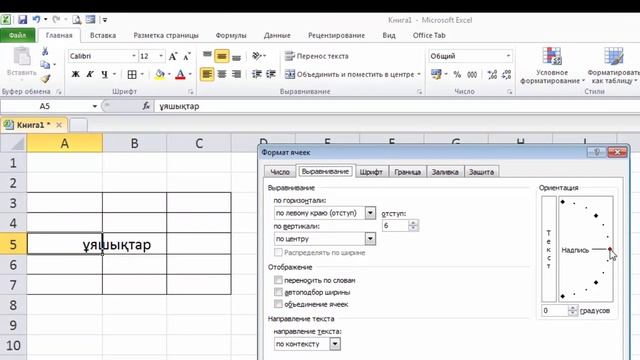640x360 pixels.
Task: Align text to bottom of cell
Action: pos(236,56)
